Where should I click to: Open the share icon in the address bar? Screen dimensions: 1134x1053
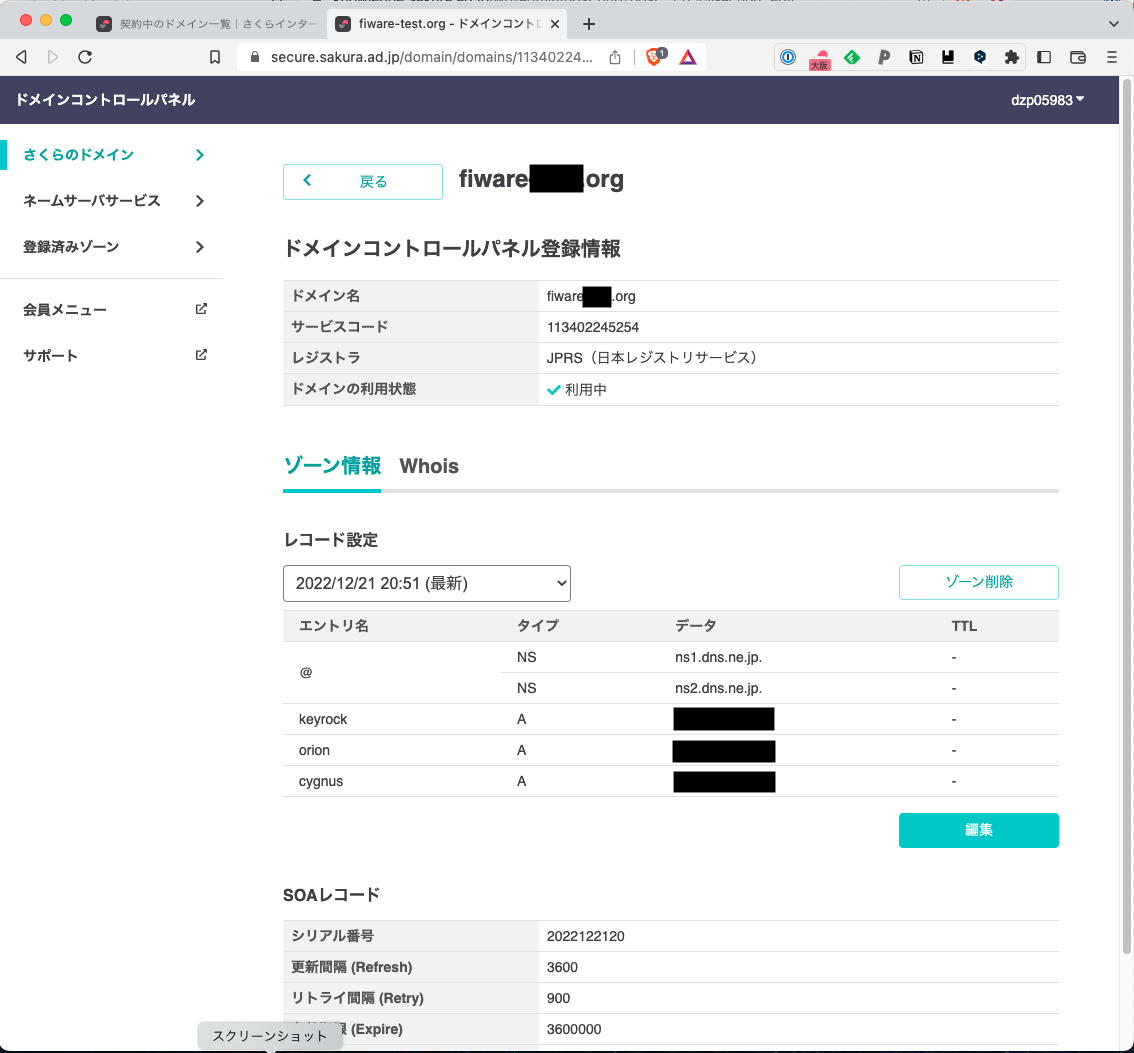point(615,57)
